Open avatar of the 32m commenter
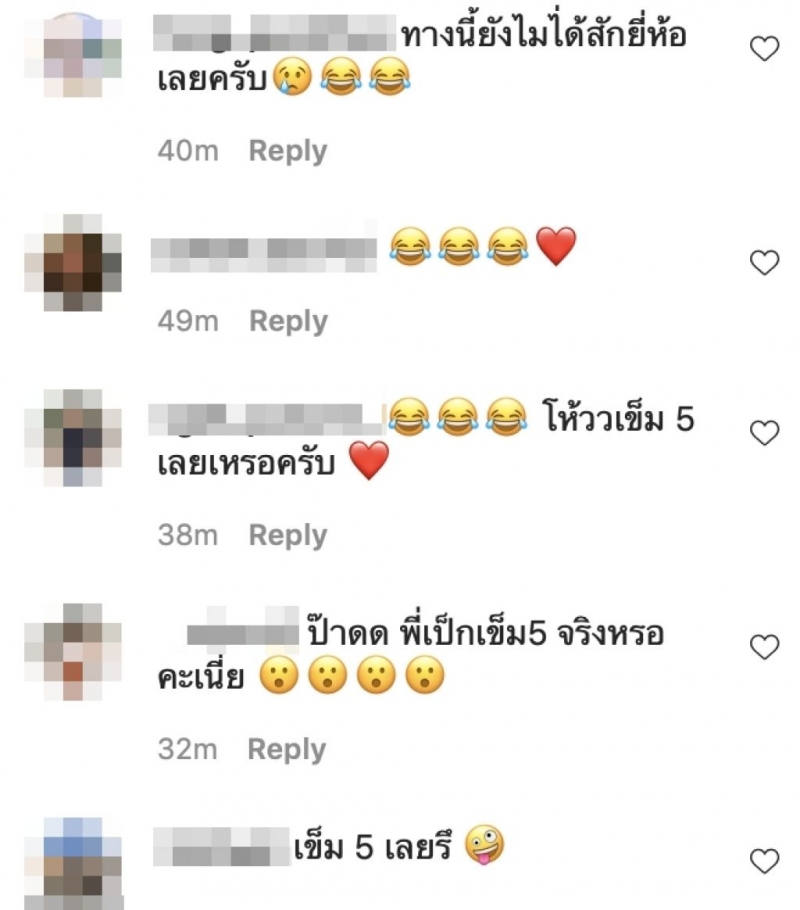Viewport: 800px width, 910px height. (73, 651)
